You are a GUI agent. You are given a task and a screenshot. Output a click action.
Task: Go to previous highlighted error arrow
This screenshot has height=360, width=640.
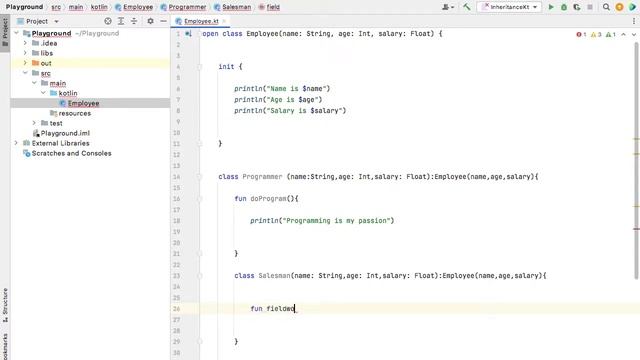click(x=623, y=34)
